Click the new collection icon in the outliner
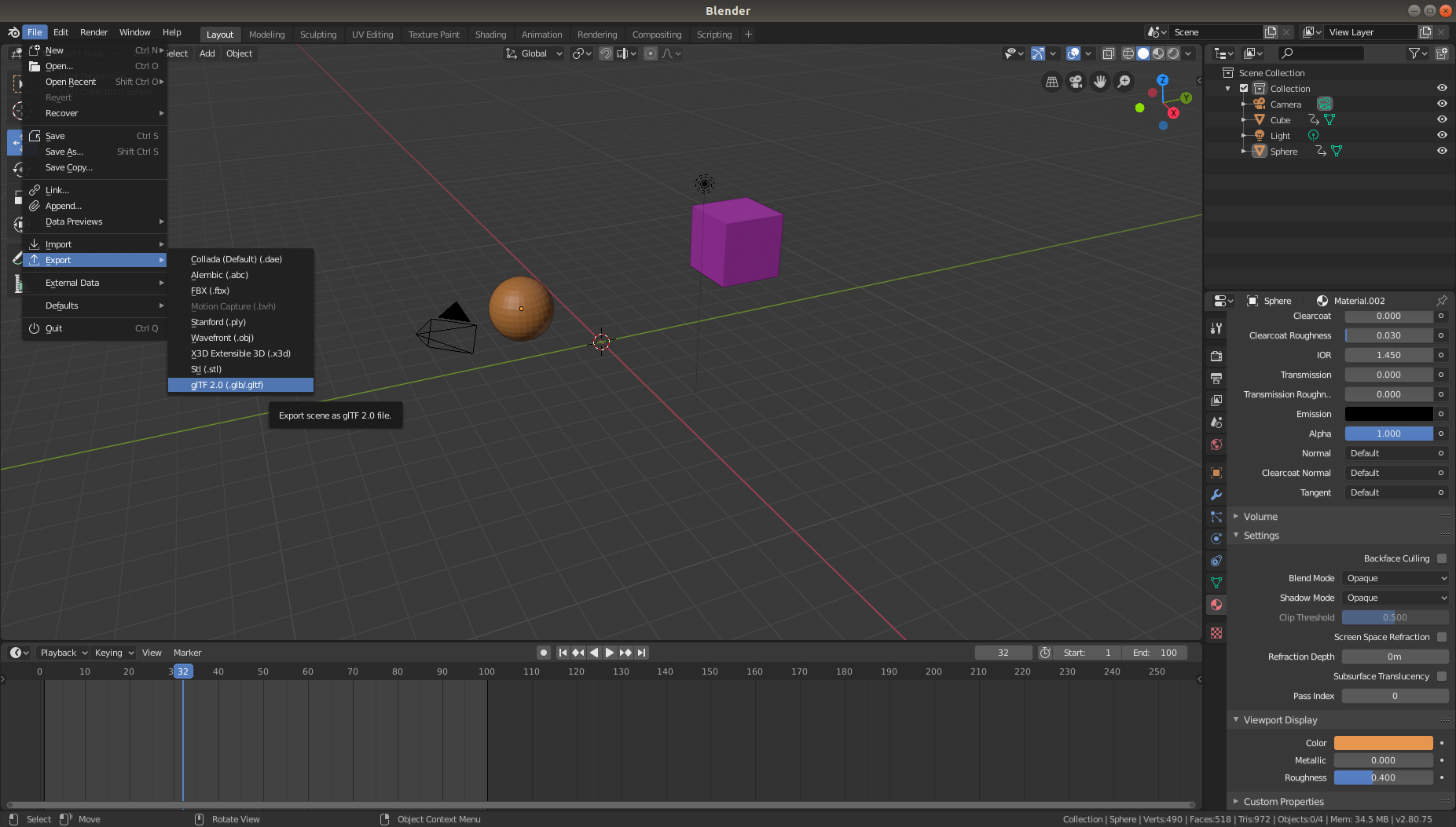The image size is (1456, 827). point(1441,53)
